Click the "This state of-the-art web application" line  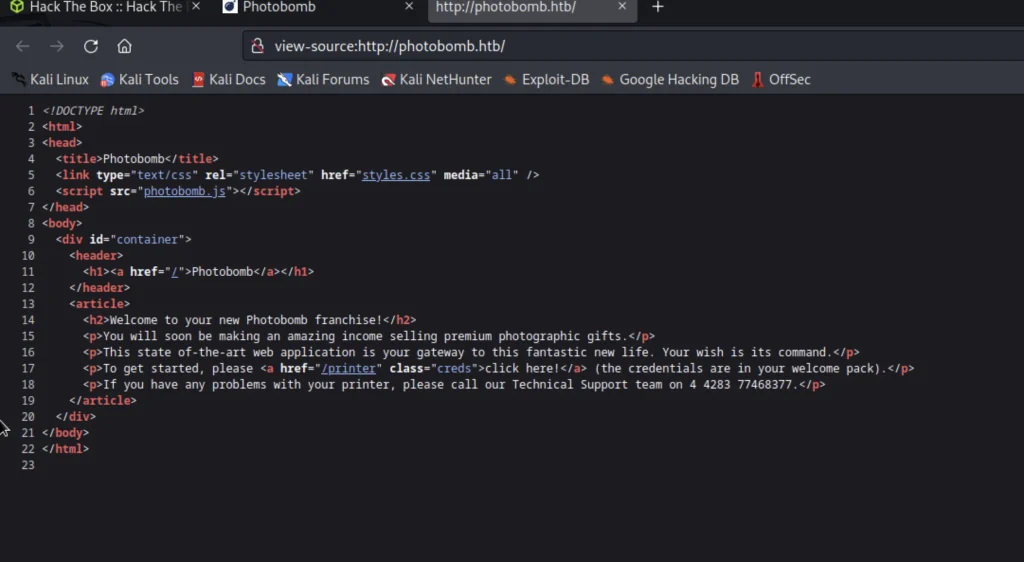(472, 352)
